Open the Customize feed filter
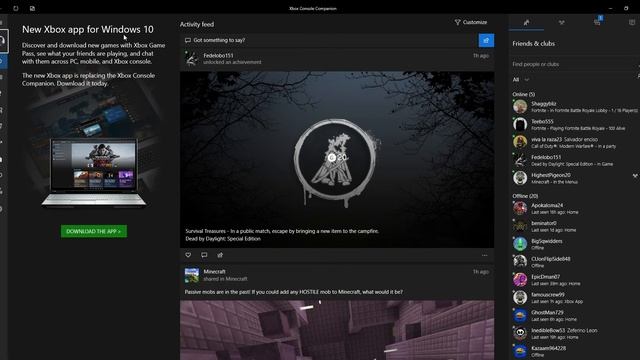640x360 pixels. tap(471, 22)
